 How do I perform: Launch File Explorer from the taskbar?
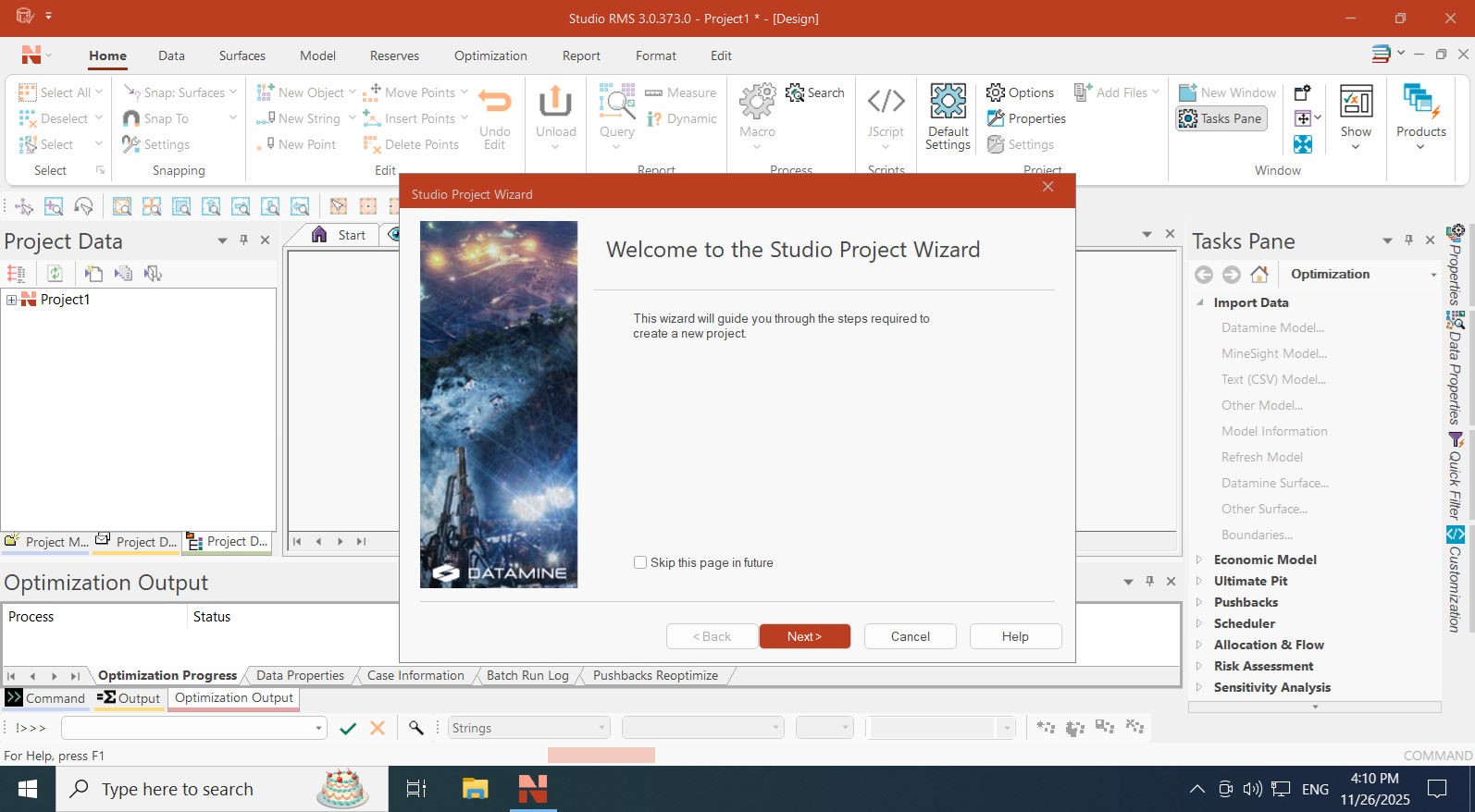coord(475,789)
